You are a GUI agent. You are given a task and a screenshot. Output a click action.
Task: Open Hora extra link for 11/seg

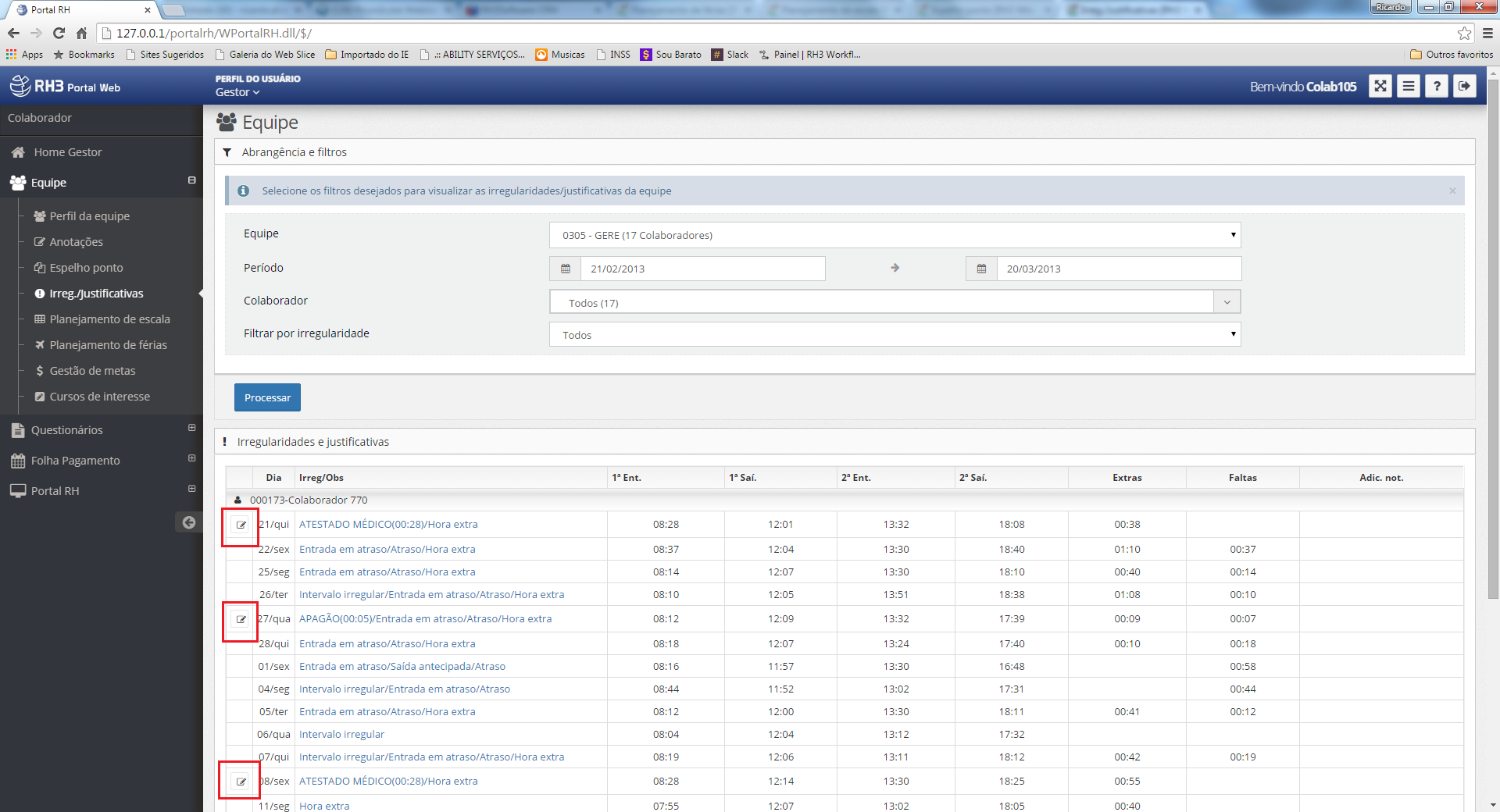324,806
